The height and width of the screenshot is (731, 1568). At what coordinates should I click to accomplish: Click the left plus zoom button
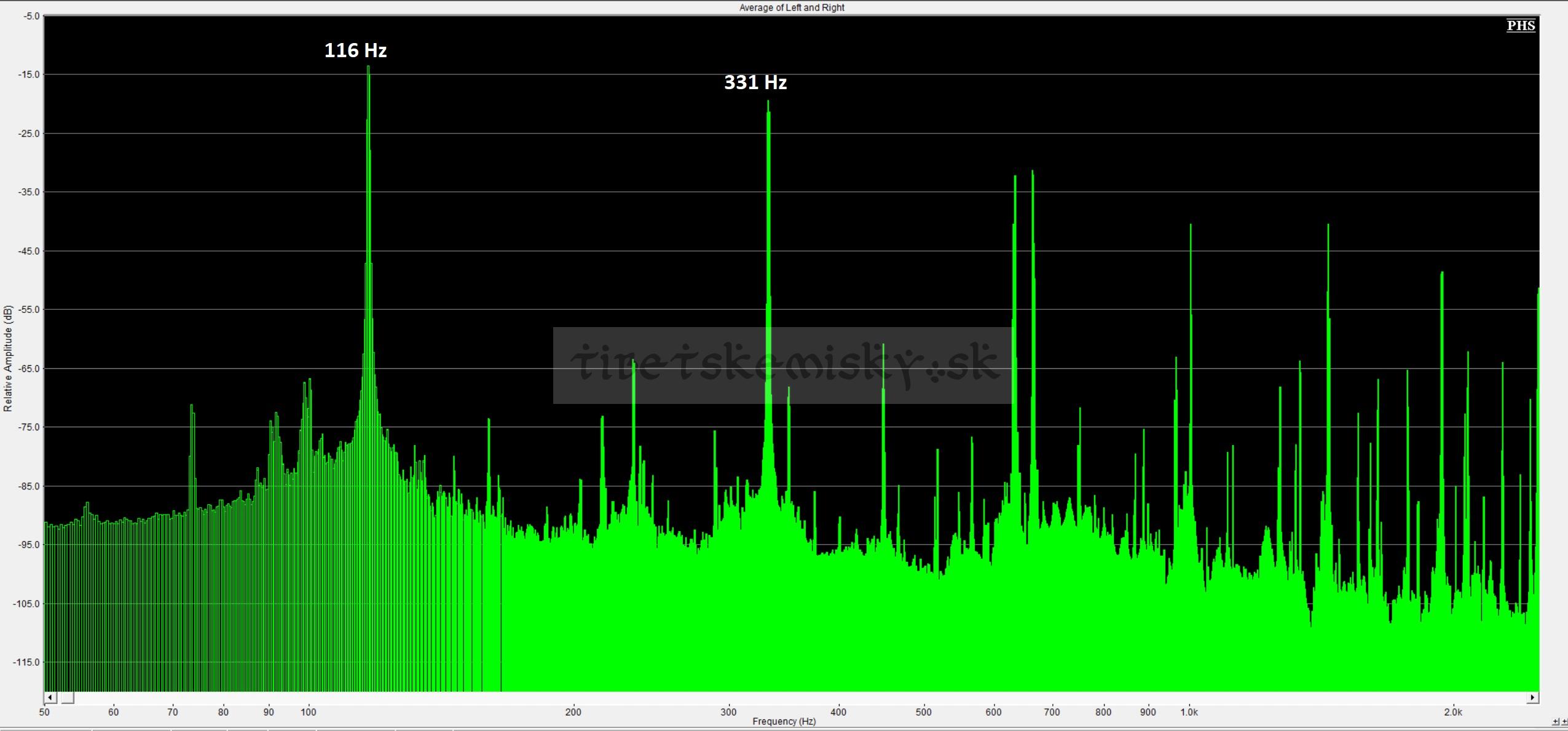pos(1555,722)
